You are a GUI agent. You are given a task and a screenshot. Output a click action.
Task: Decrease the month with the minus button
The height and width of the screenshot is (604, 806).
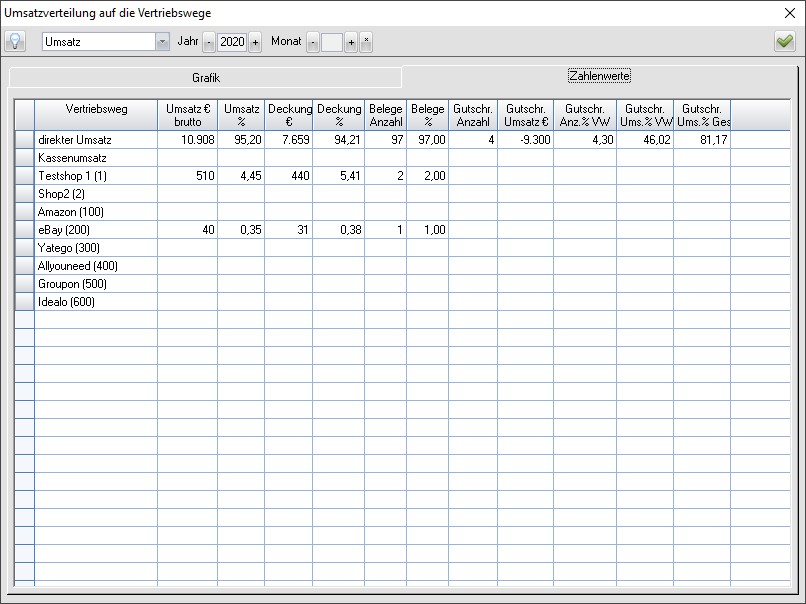tap(313, 42)
